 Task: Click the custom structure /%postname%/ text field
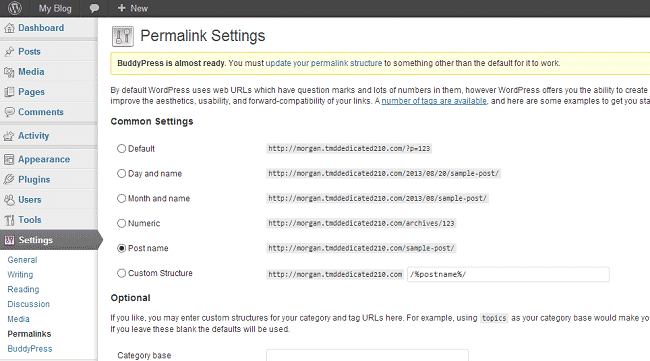click(x=508, y=274)
